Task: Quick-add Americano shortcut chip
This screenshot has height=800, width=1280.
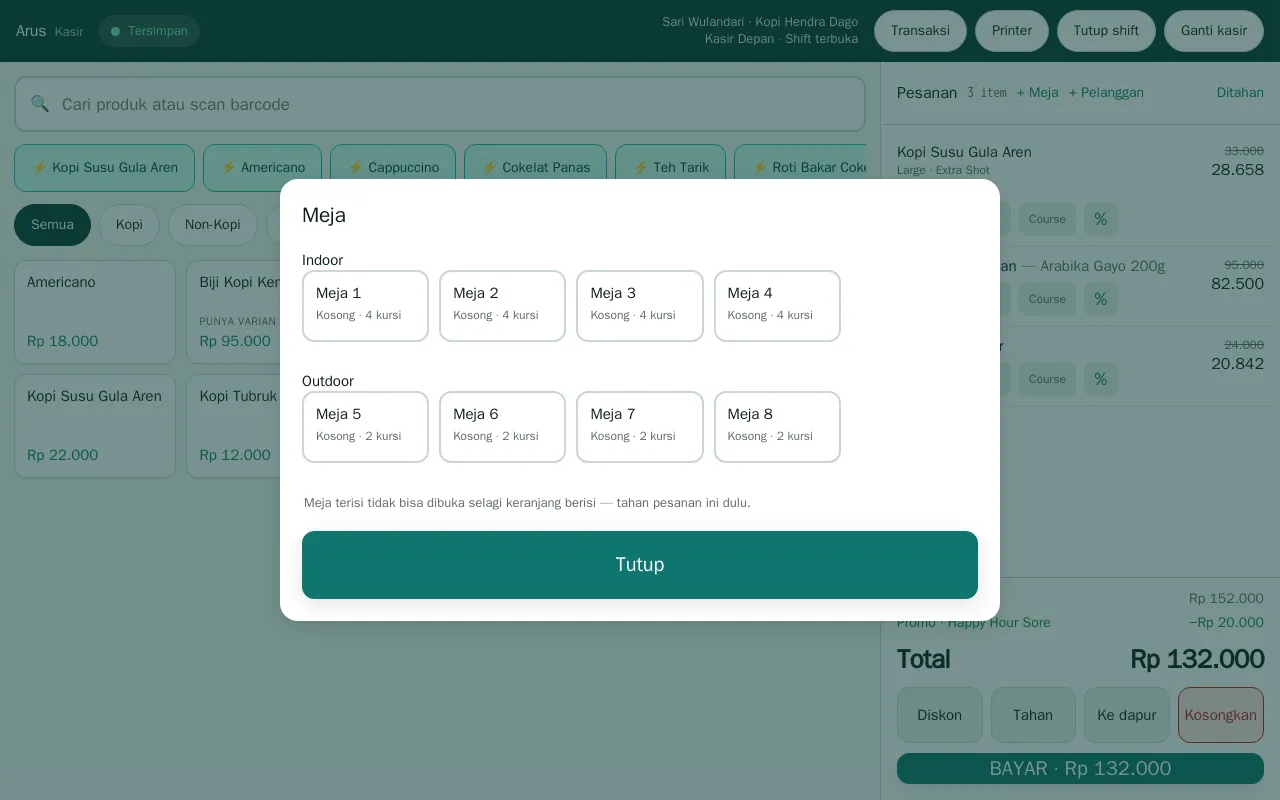Action: 262,168
